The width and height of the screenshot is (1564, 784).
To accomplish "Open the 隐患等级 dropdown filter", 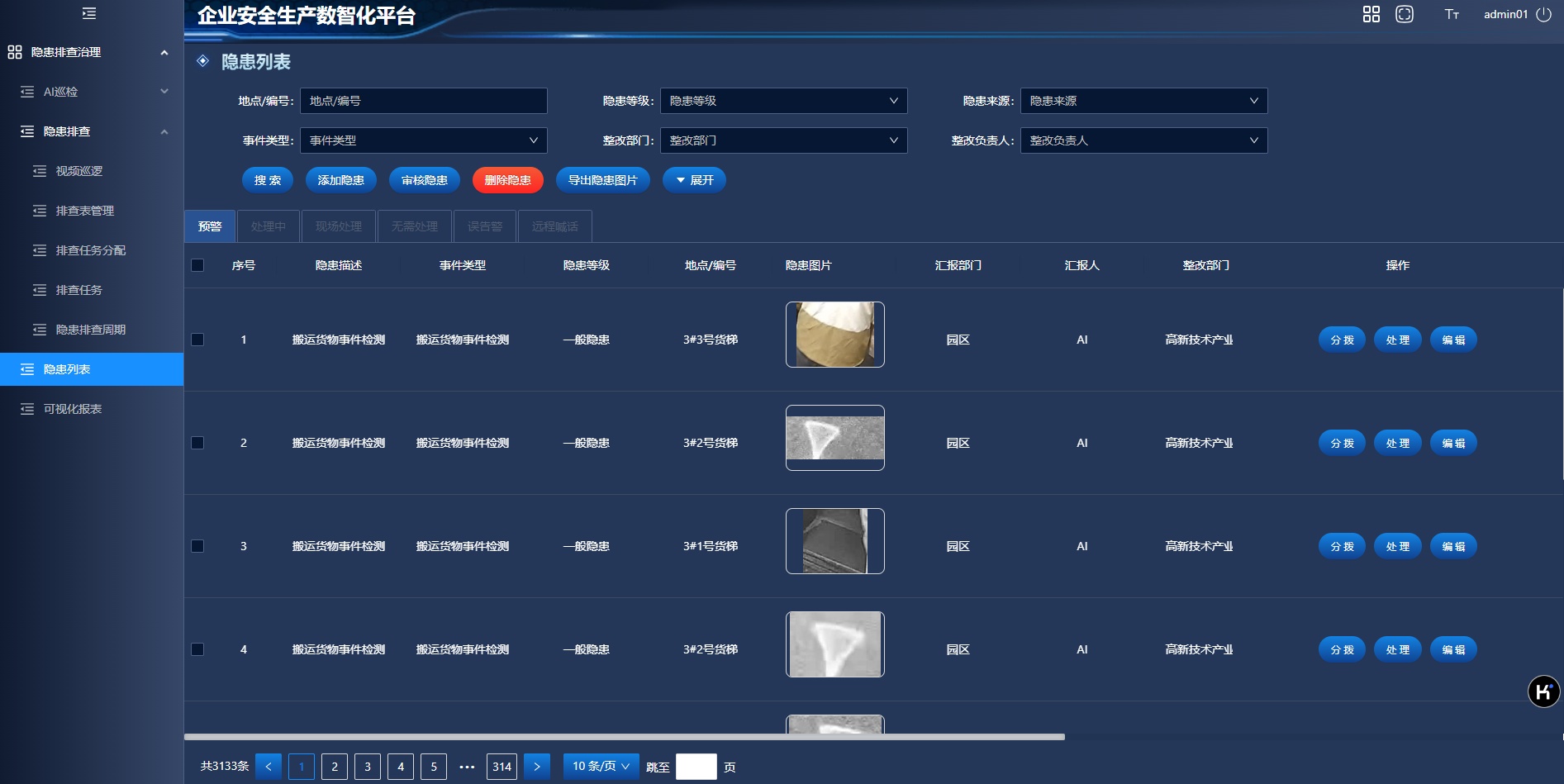I will click(x=783, y=101).
